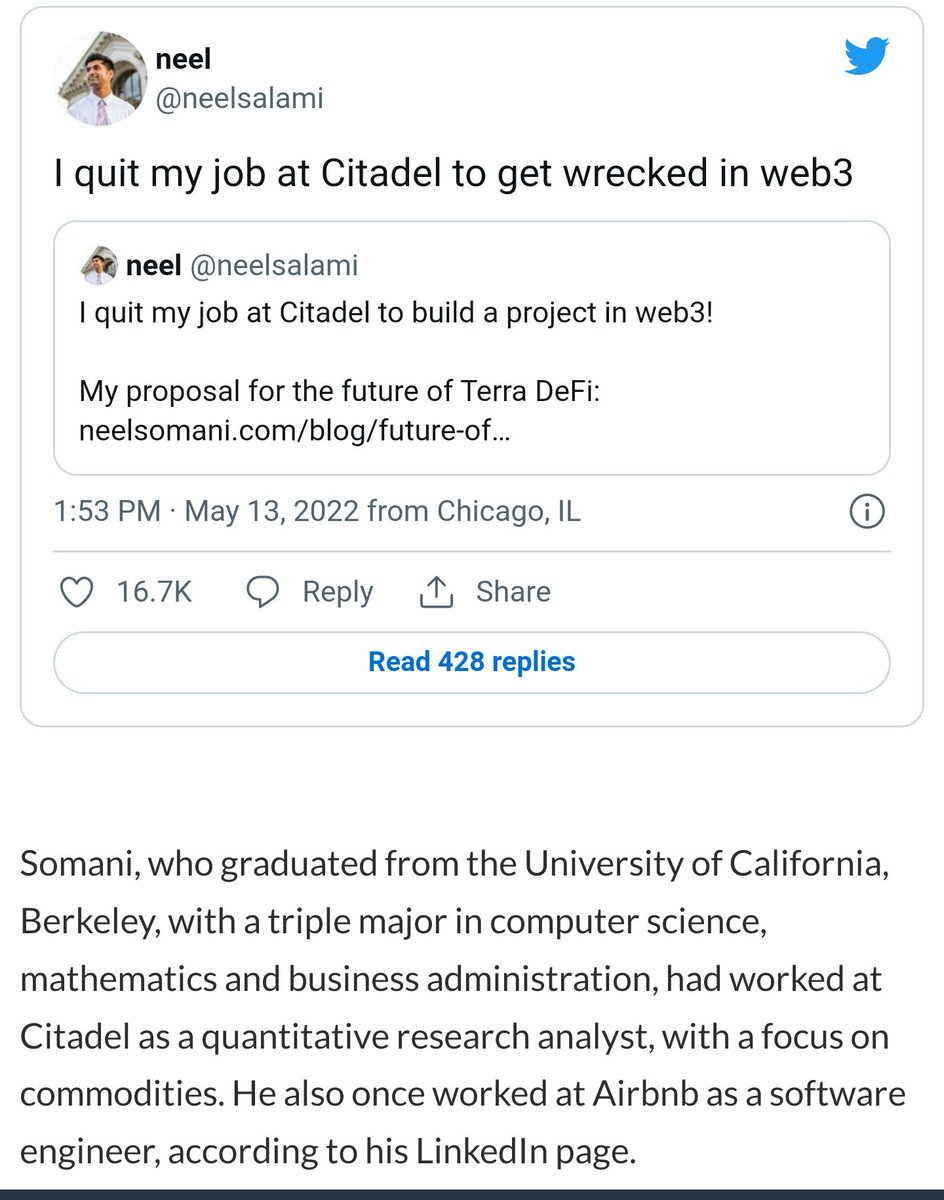Click the @neelsalami handle under the main author name

239,98
